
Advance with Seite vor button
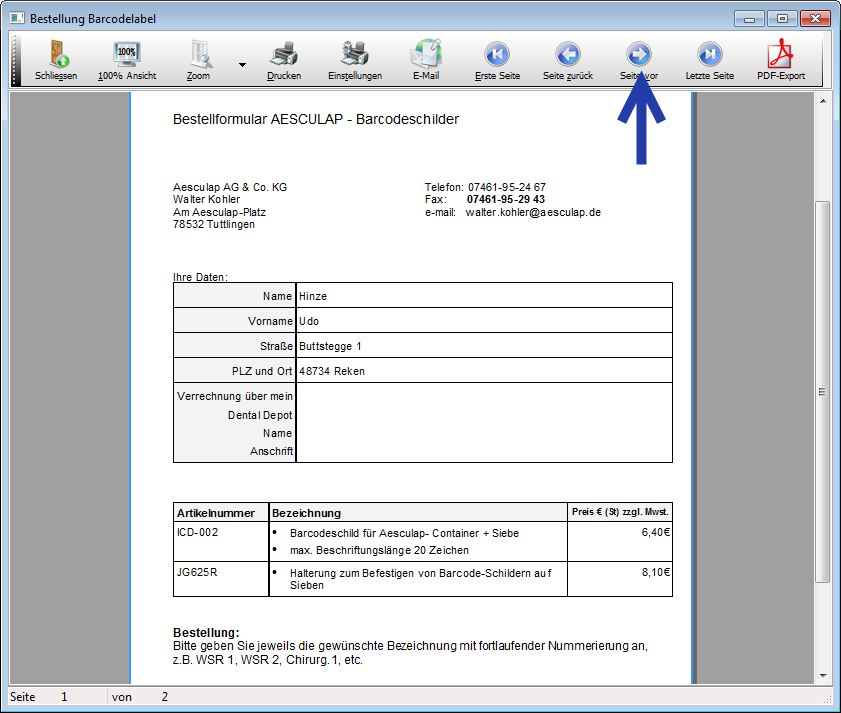click(639, 60)
